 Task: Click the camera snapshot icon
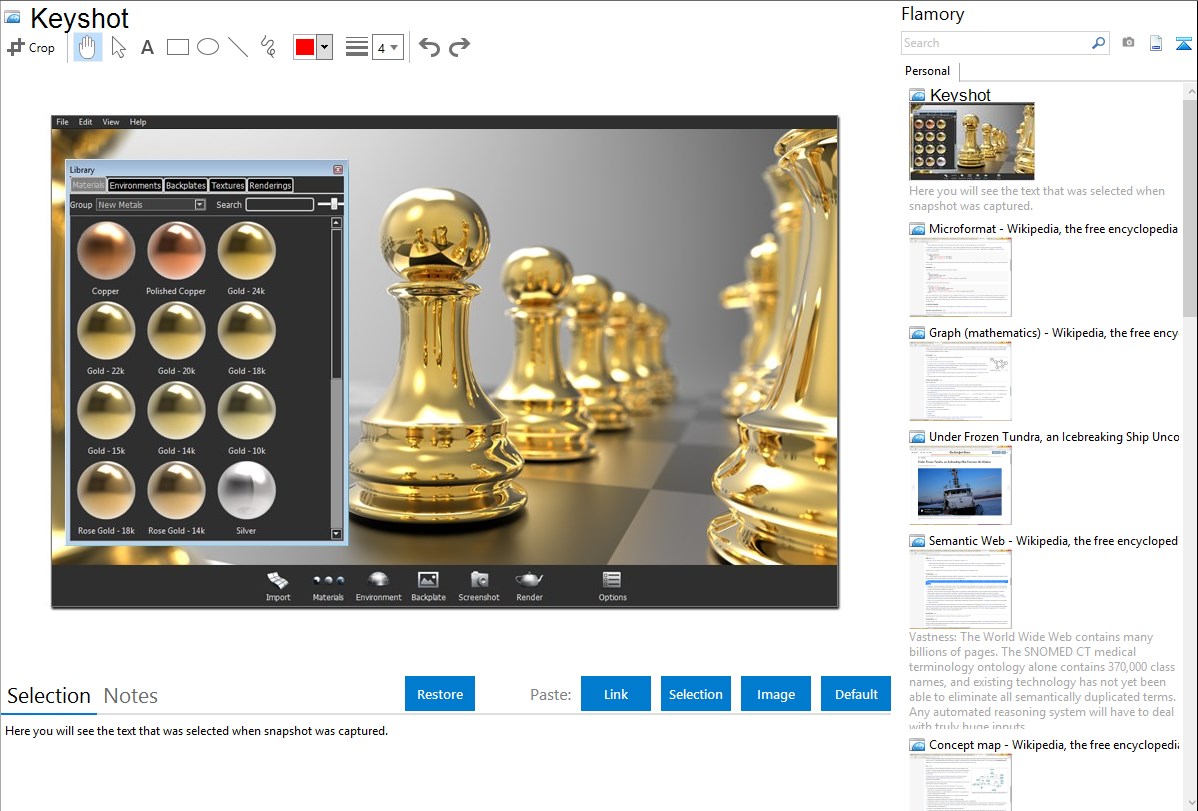click(x=1128, y=43)
